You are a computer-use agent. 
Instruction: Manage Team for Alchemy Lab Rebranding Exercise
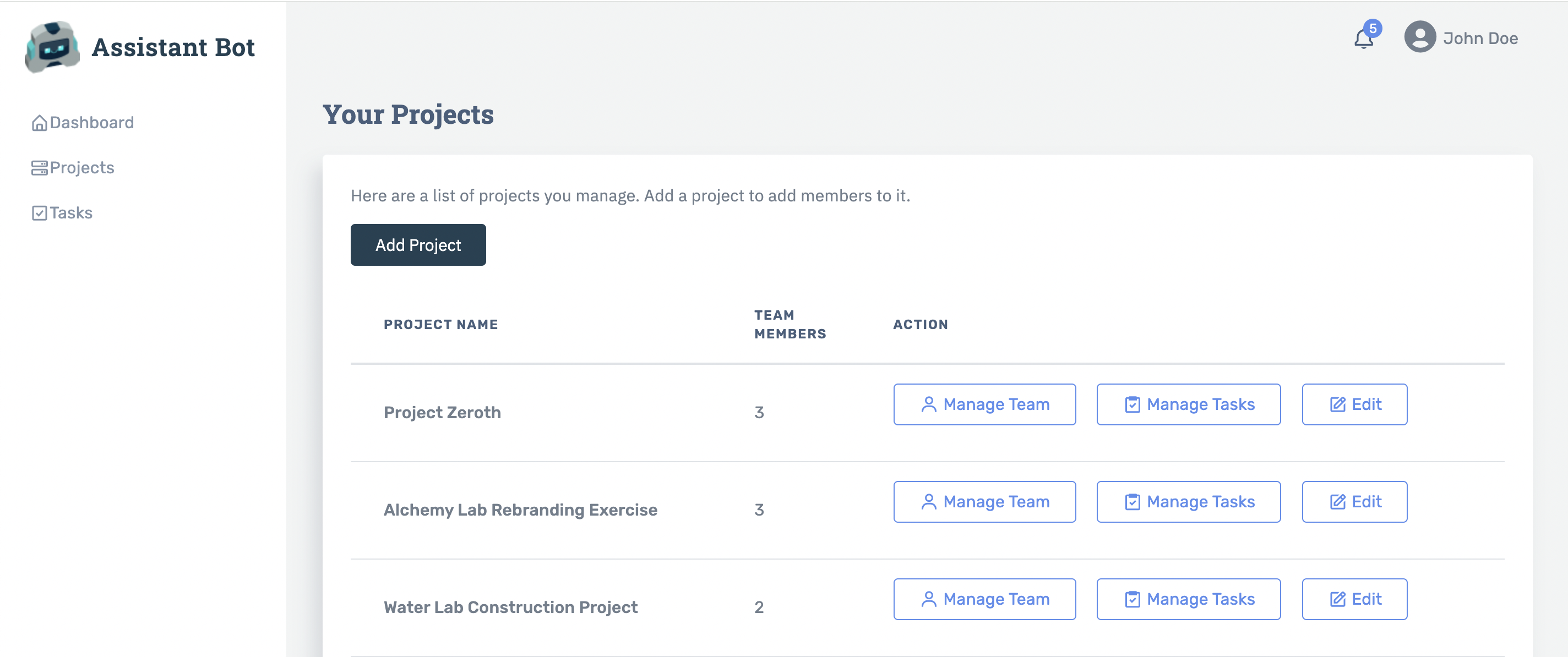coord(984,502)
